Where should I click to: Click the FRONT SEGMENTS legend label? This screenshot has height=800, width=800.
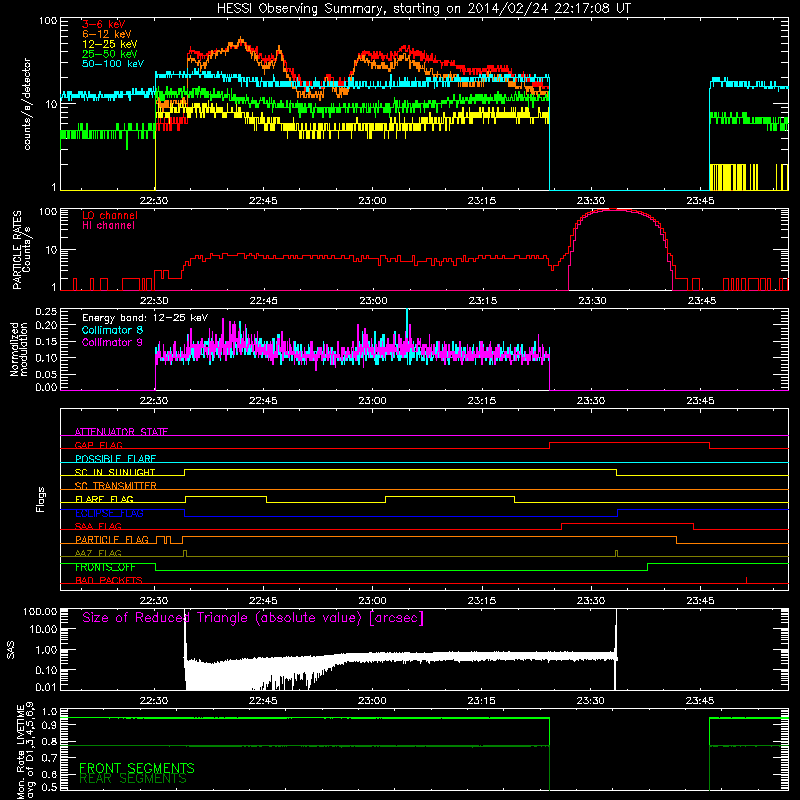pos(137,768)
